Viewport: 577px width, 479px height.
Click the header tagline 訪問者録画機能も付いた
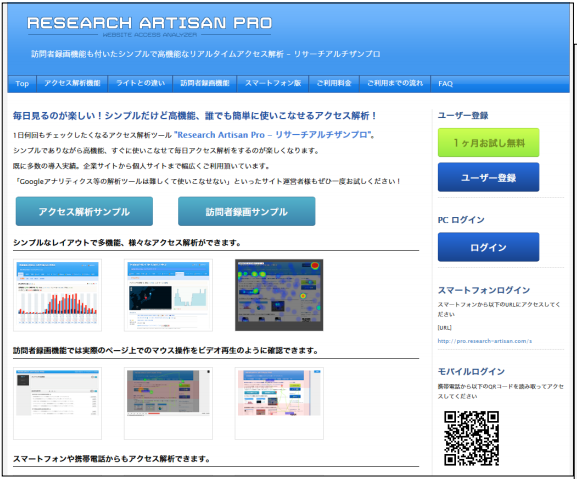tap(206, 54)
